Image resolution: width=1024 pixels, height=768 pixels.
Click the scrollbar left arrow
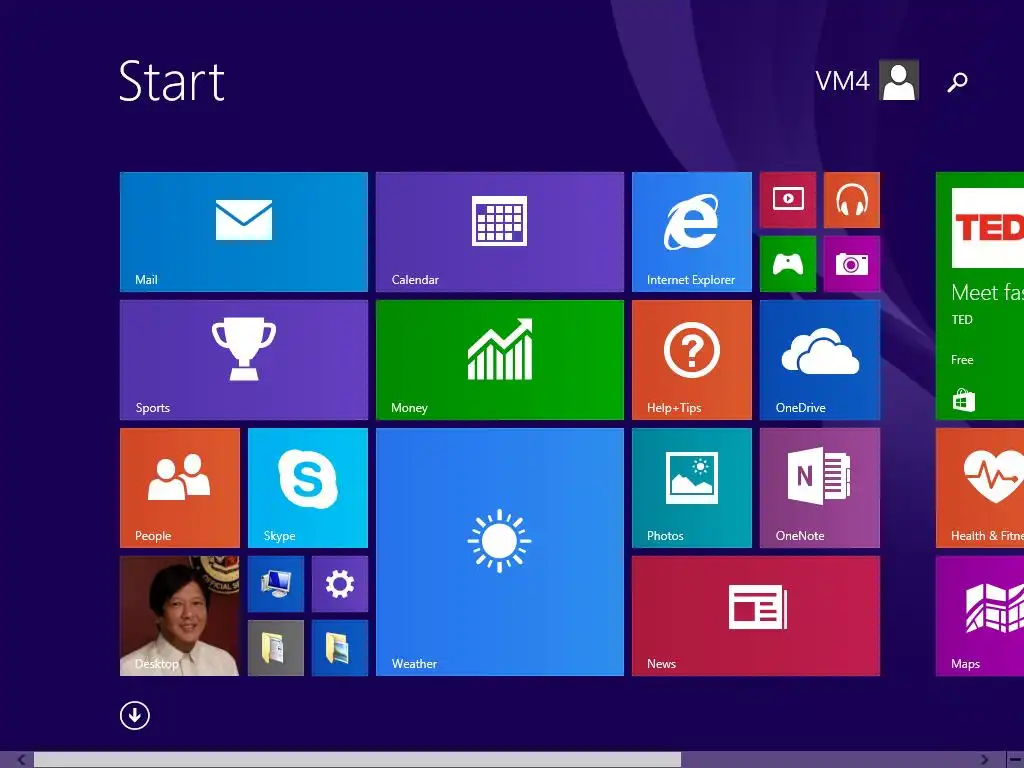coord(21,760)
